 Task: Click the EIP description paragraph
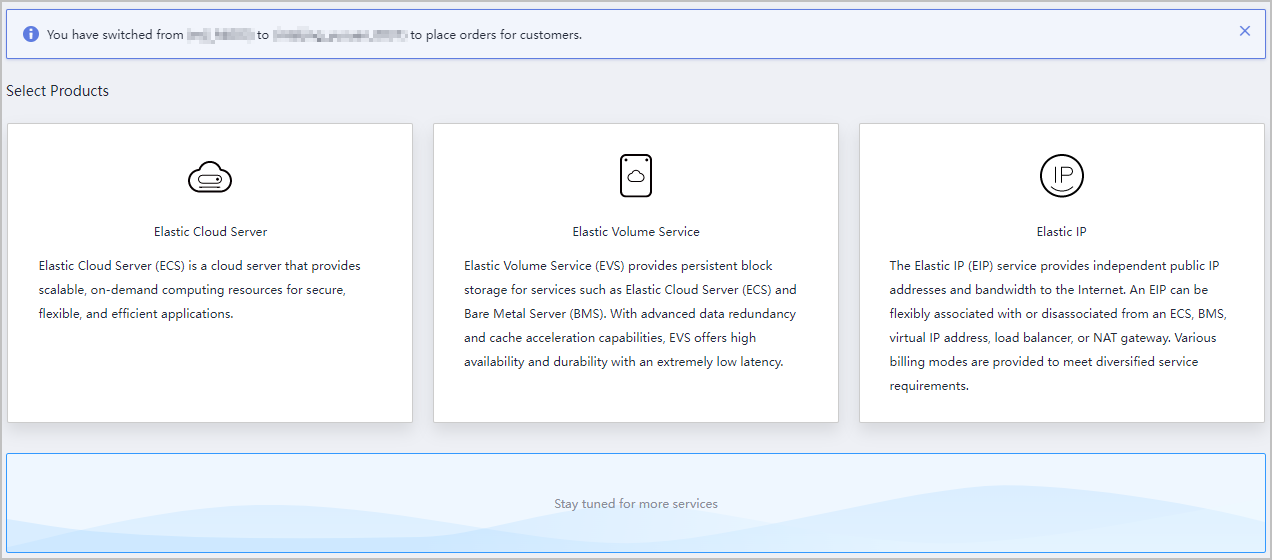tap(1057, 326)
